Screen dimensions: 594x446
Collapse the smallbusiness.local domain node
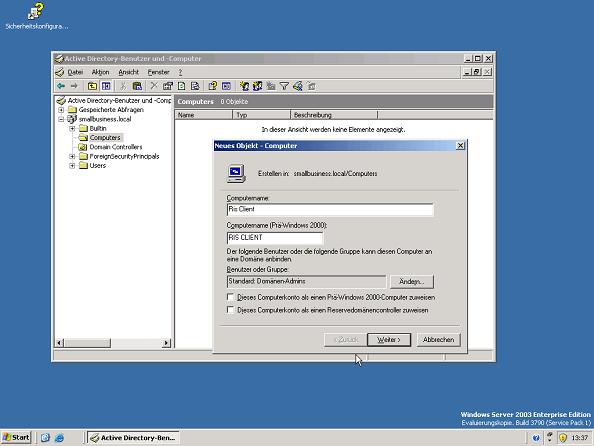click(61, 119)
